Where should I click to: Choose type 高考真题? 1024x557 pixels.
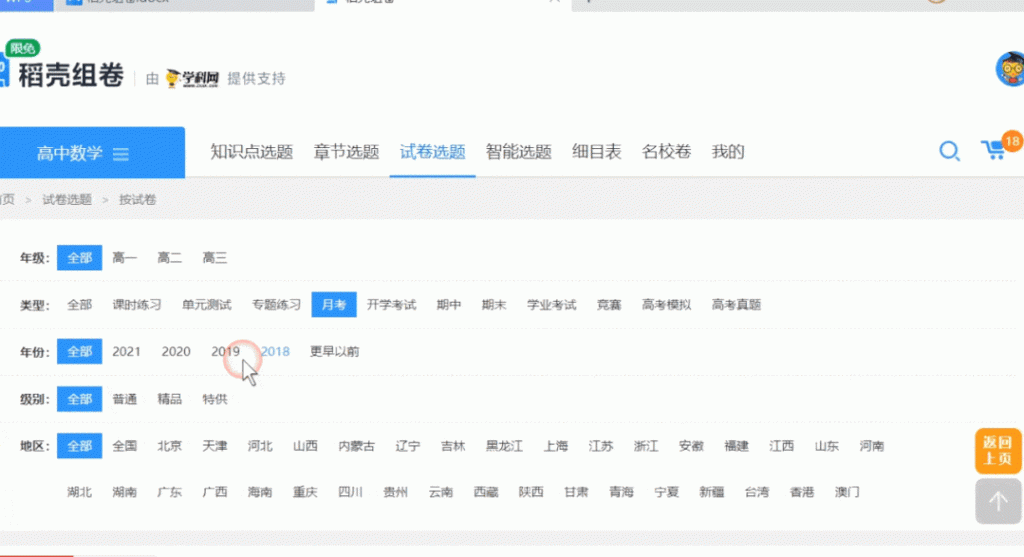click(x=736, y=305)
